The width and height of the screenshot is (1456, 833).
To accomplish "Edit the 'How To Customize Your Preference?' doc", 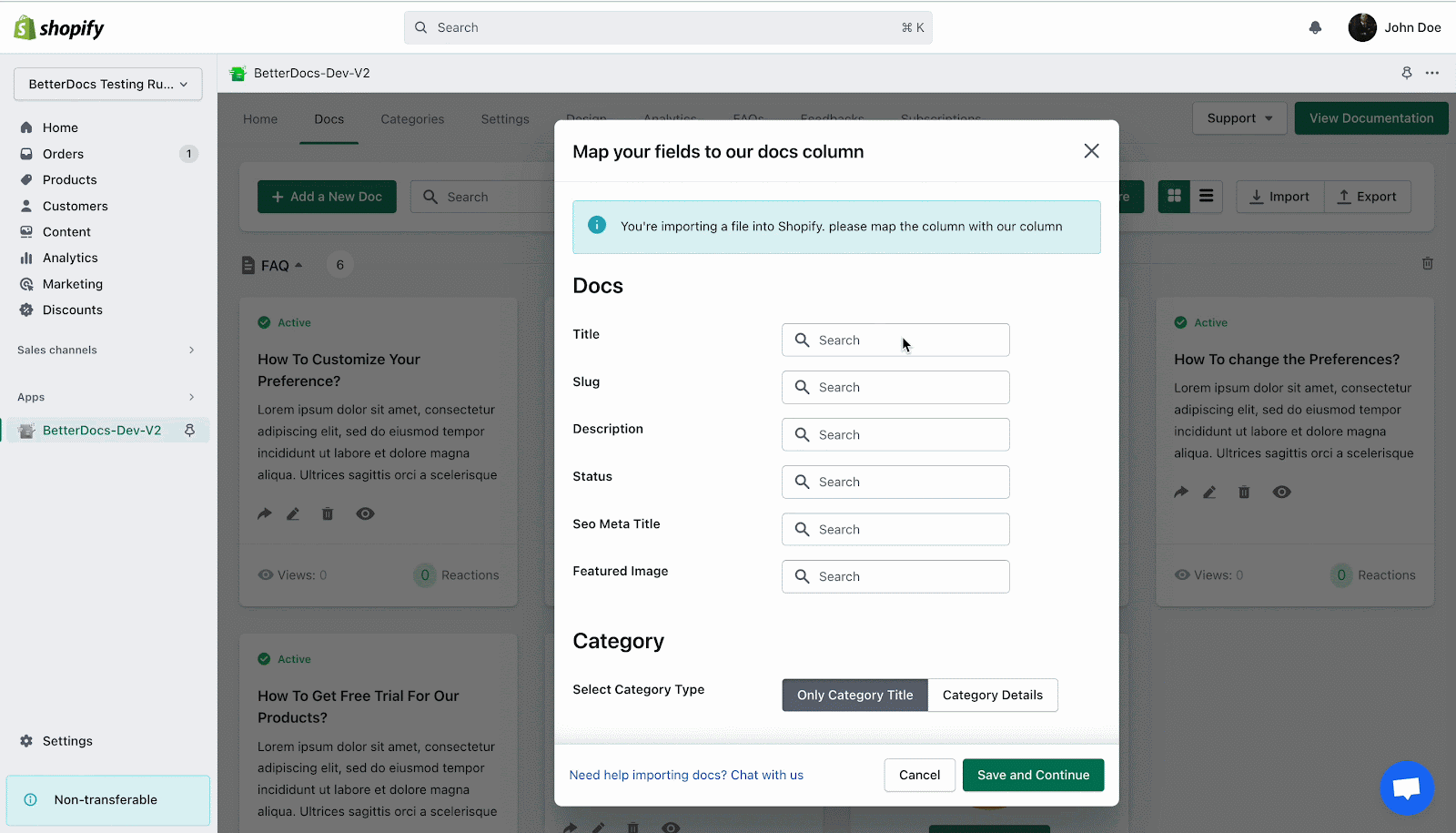I will [x=293, y=513].
